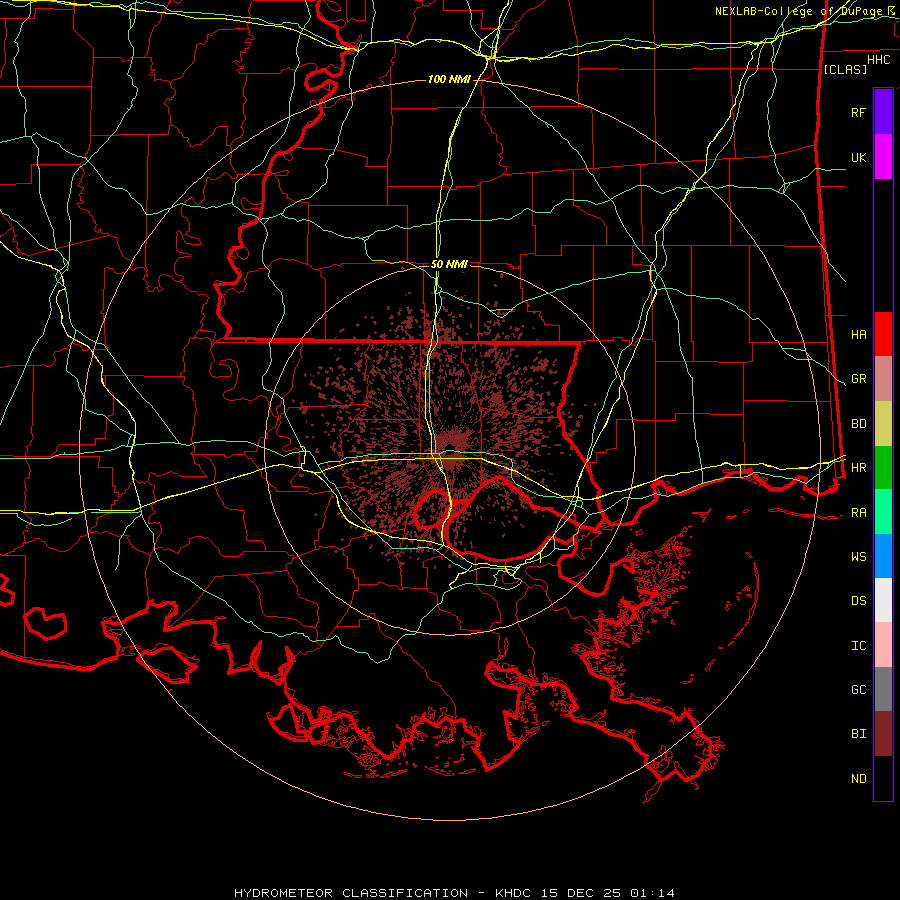Click the GC gray legend swatch
Viewport: 900px width, 900px height.
883,689
